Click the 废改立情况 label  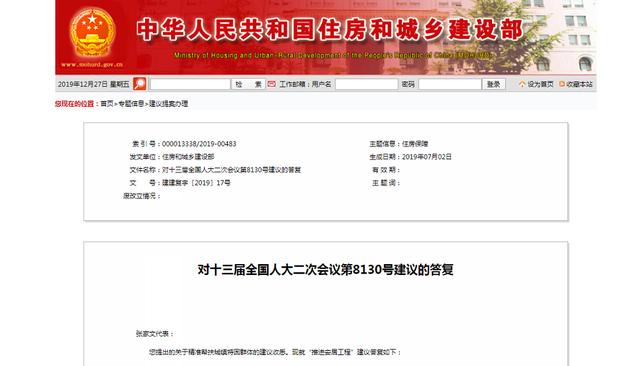pos(142,196)
